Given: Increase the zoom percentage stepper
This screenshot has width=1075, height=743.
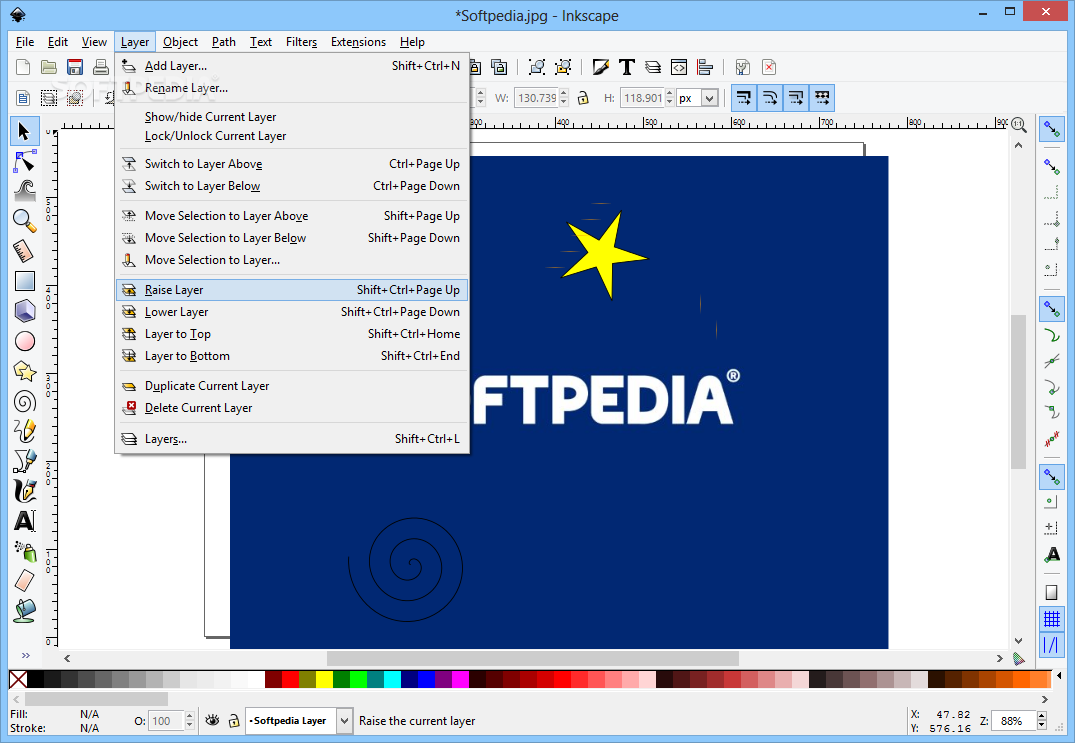Looking at the screenshot, I should click(1042, 716).
